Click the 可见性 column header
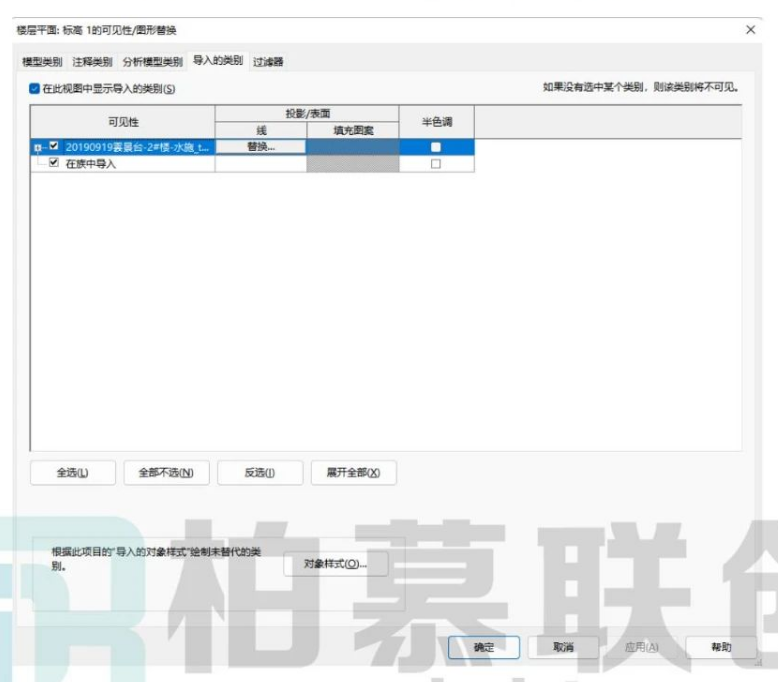 pos(123,122)
